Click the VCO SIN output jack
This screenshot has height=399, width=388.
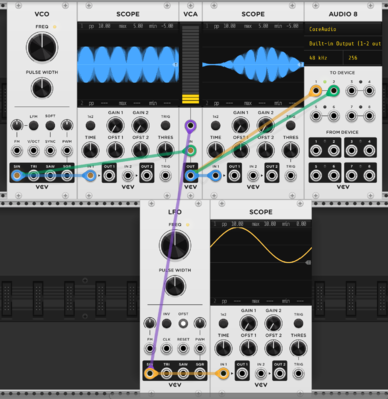[x=17, y=175]
